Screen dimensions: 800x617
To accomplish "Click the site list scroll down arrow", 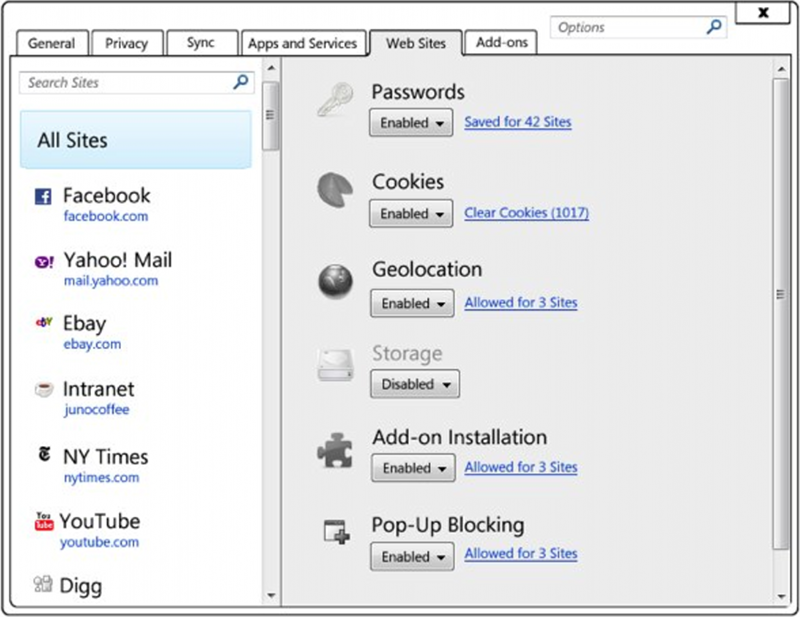I will click(271, 596).
